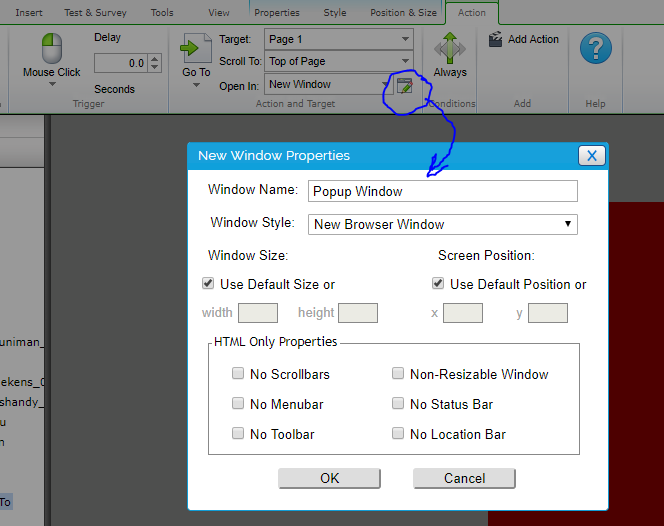The width and height of the screenshot is (664, 526).
Task: Switch to the Properties tab
Action: point(277,13)
